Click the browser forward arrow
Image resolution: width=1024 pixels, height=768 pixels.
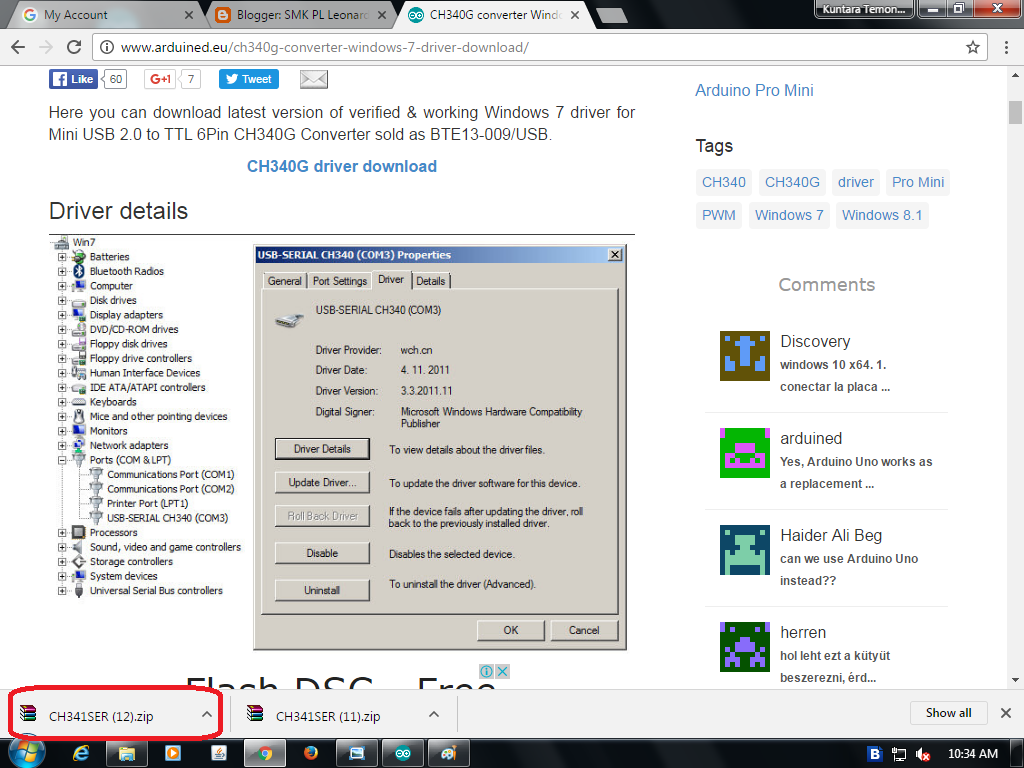point(46,47)
